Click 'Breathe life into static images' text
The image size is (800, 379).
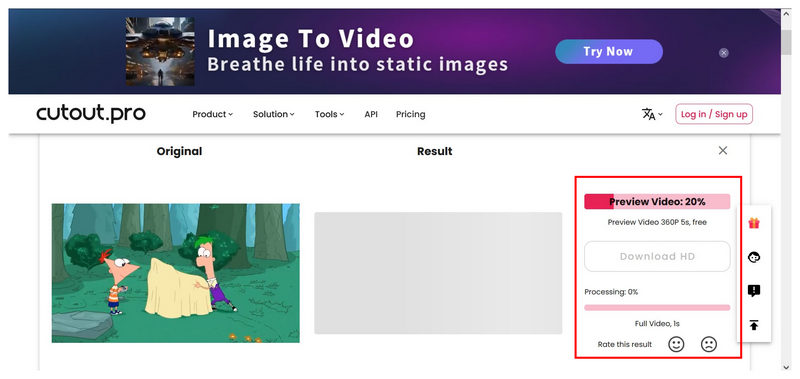(358, 65)
